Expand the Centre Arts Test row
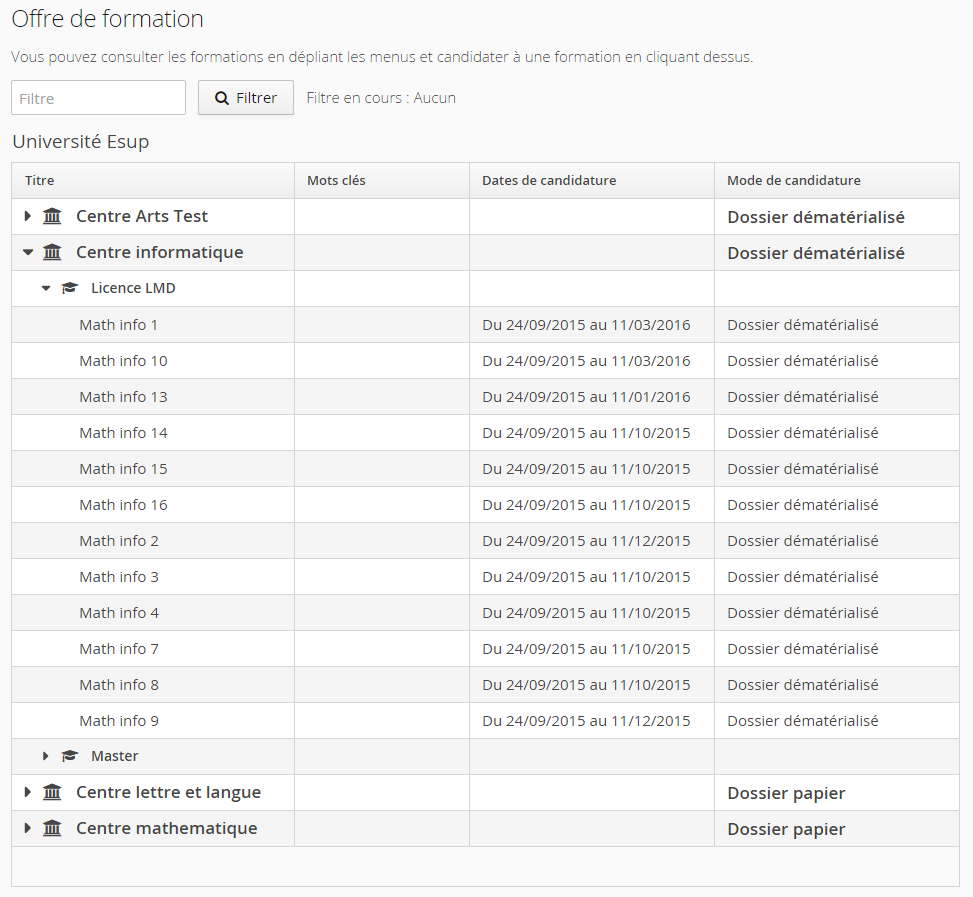The image size is (973, 897). click(28, 217)
